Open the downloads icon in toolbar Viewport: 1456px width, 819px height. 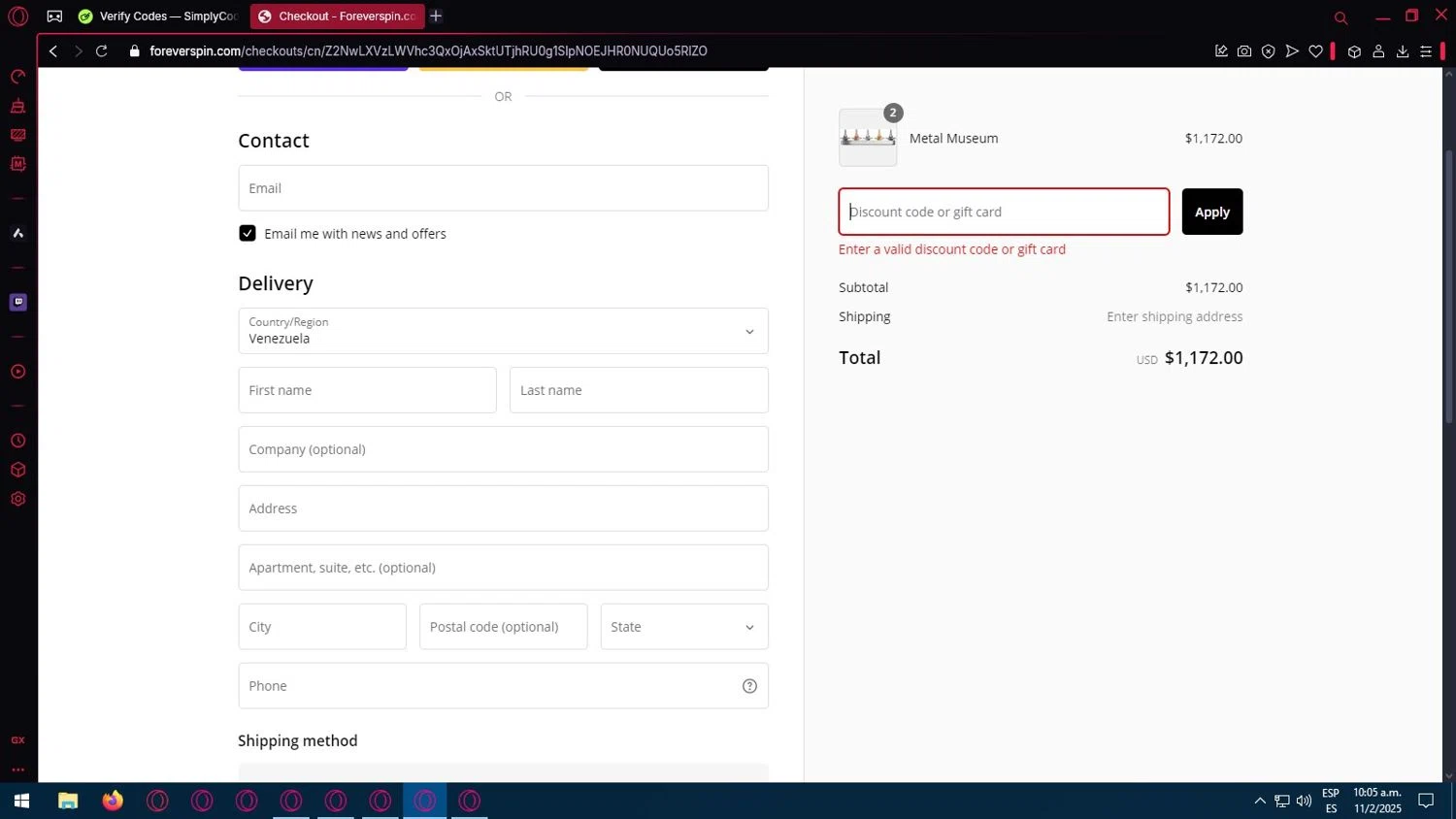coord(1403,51)
